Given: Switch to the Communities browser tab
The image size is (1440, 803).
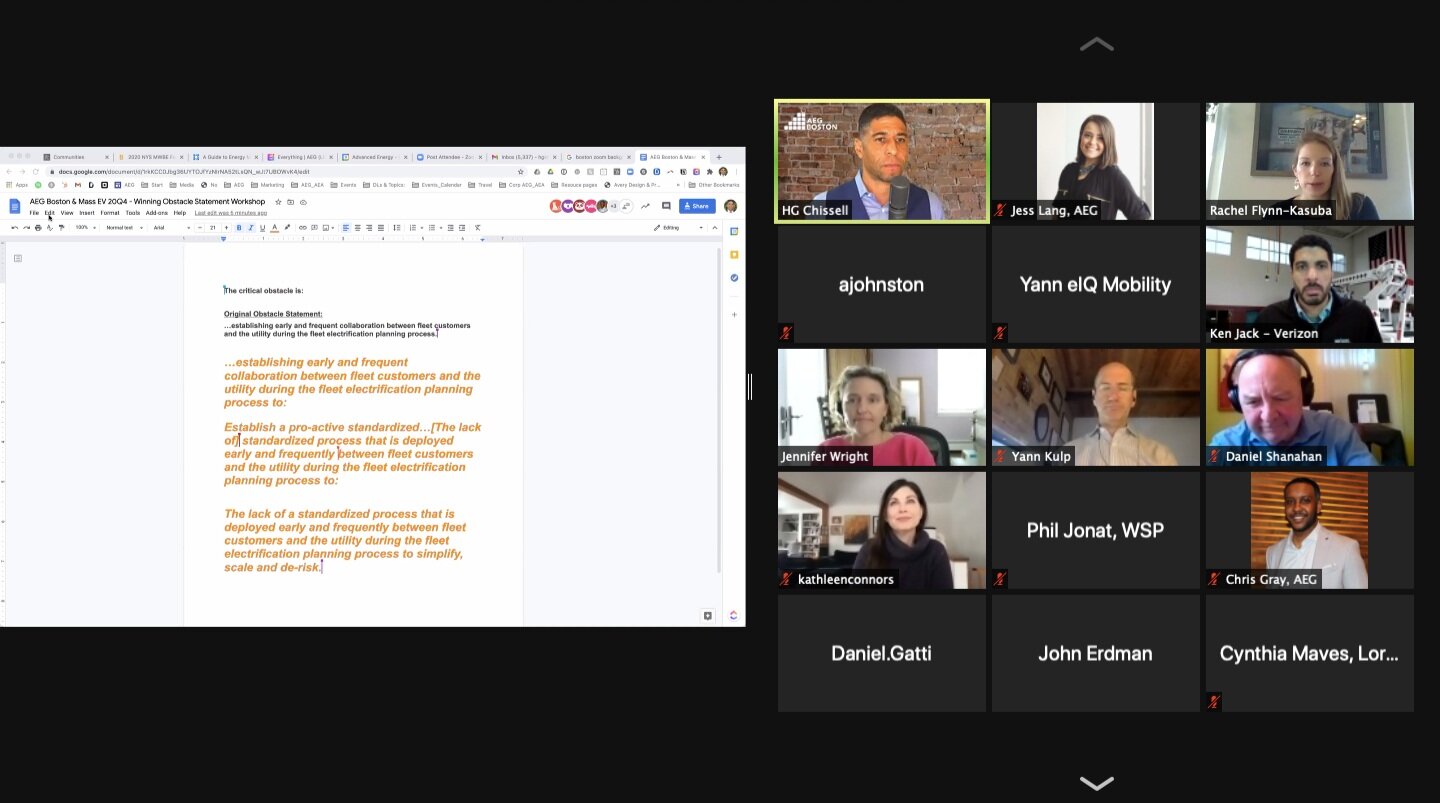Looking at the screenshot, I should click(x=75, y=157).
